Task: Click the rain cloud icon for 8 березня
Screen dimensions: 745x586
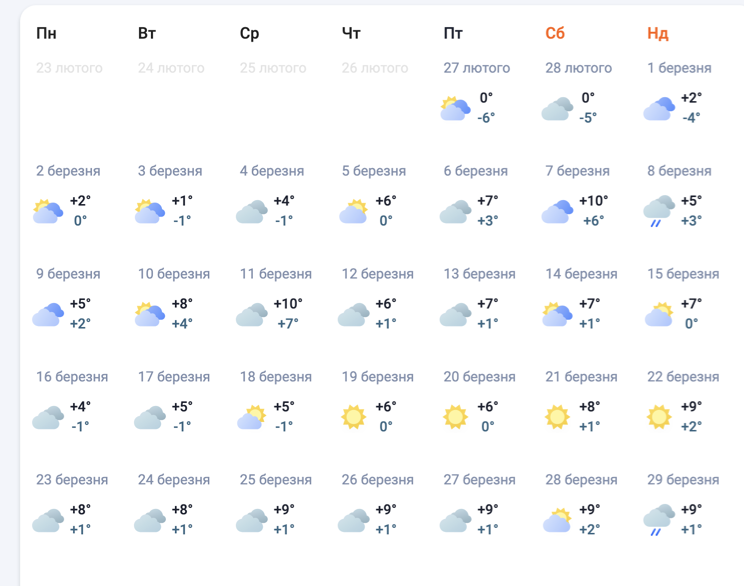Action: click(x=659, y=211)
